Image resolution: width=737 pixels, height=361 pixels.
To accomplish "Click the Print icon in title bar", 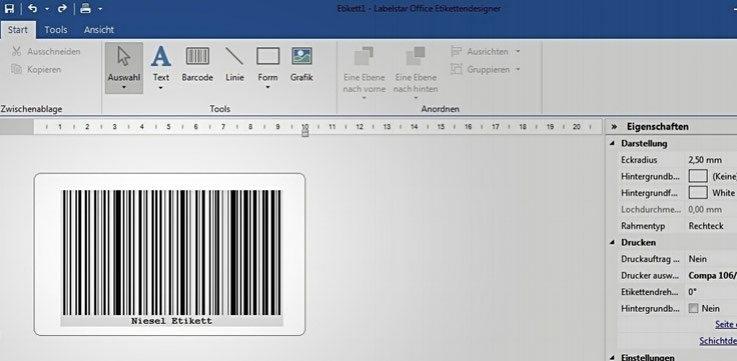I will point(85,8).
